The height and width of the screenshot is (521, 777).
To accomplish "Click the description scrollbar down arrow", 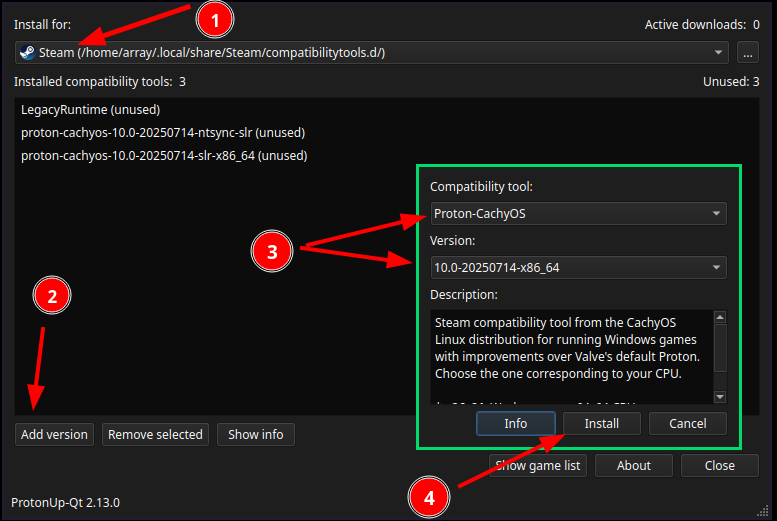I will point(719,397).
